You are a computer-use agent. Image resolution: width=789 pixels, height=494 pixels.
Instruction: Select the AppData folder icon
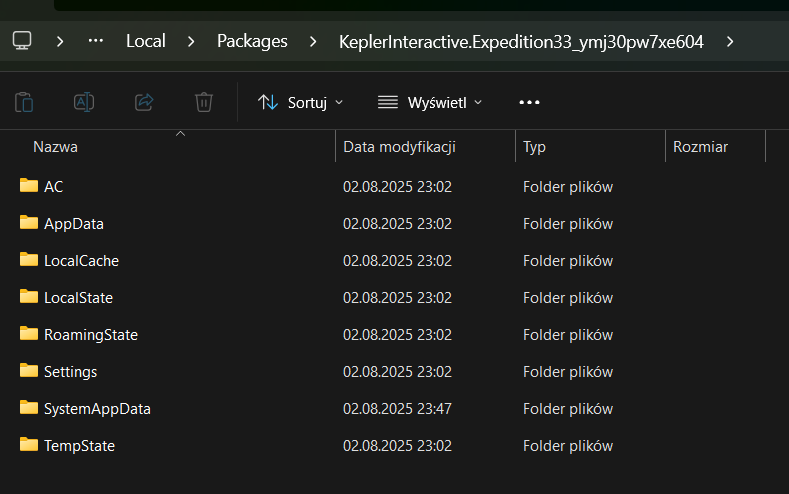29,222
